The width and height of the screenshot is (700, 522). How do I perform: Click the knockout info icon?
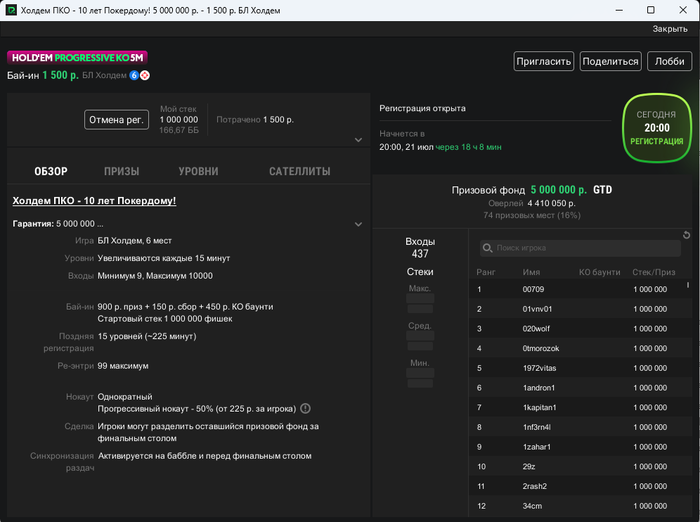coord(305,409)
